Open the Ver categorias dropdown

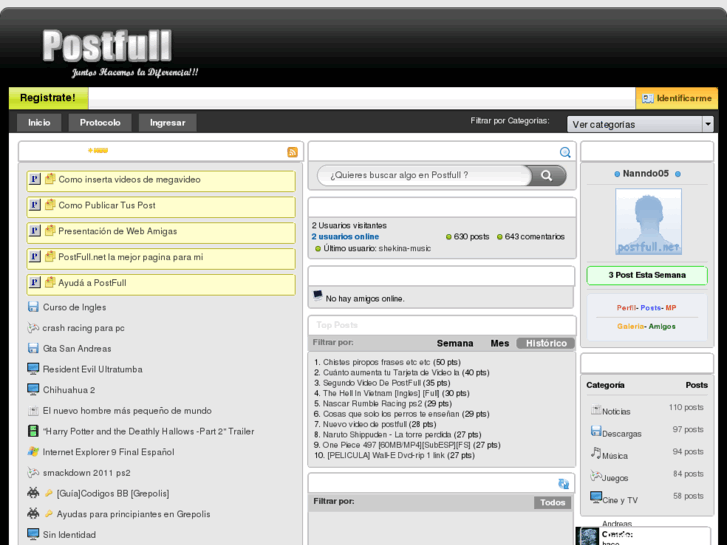pyautogui.click(x=640, y=124)
